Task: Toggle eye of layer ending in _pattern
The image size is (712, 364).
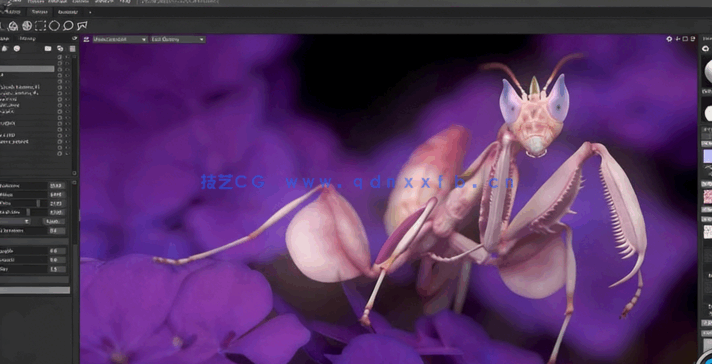Action: tap(68, 142)
